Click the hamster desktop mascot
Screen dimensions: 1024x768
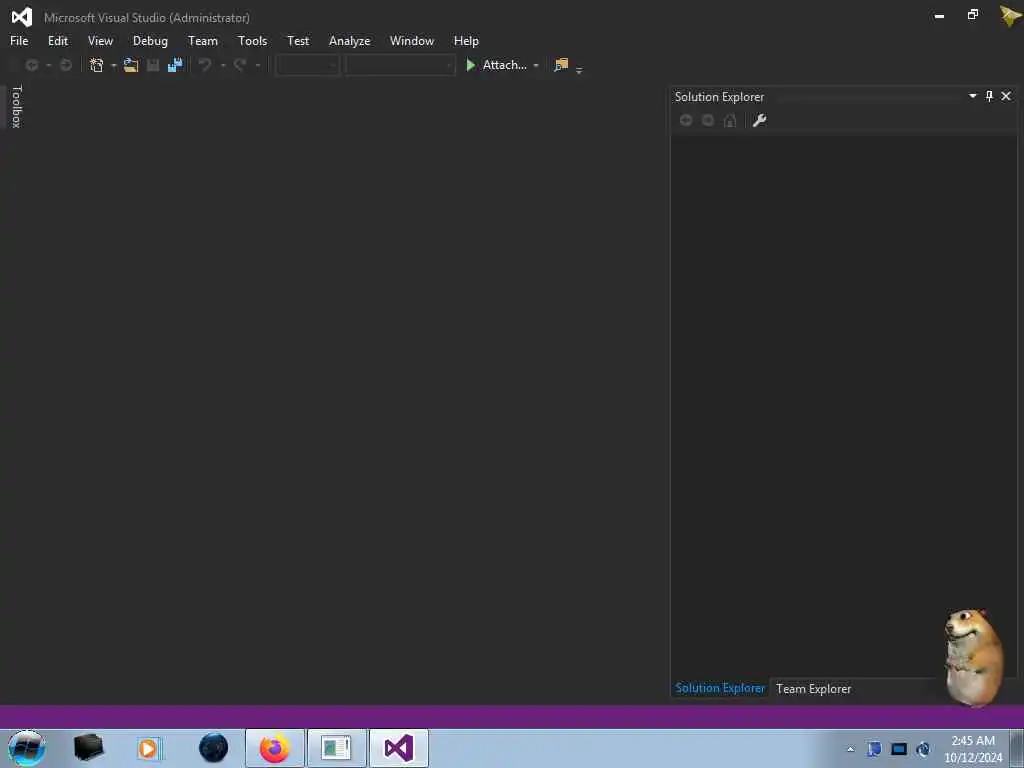973,656
